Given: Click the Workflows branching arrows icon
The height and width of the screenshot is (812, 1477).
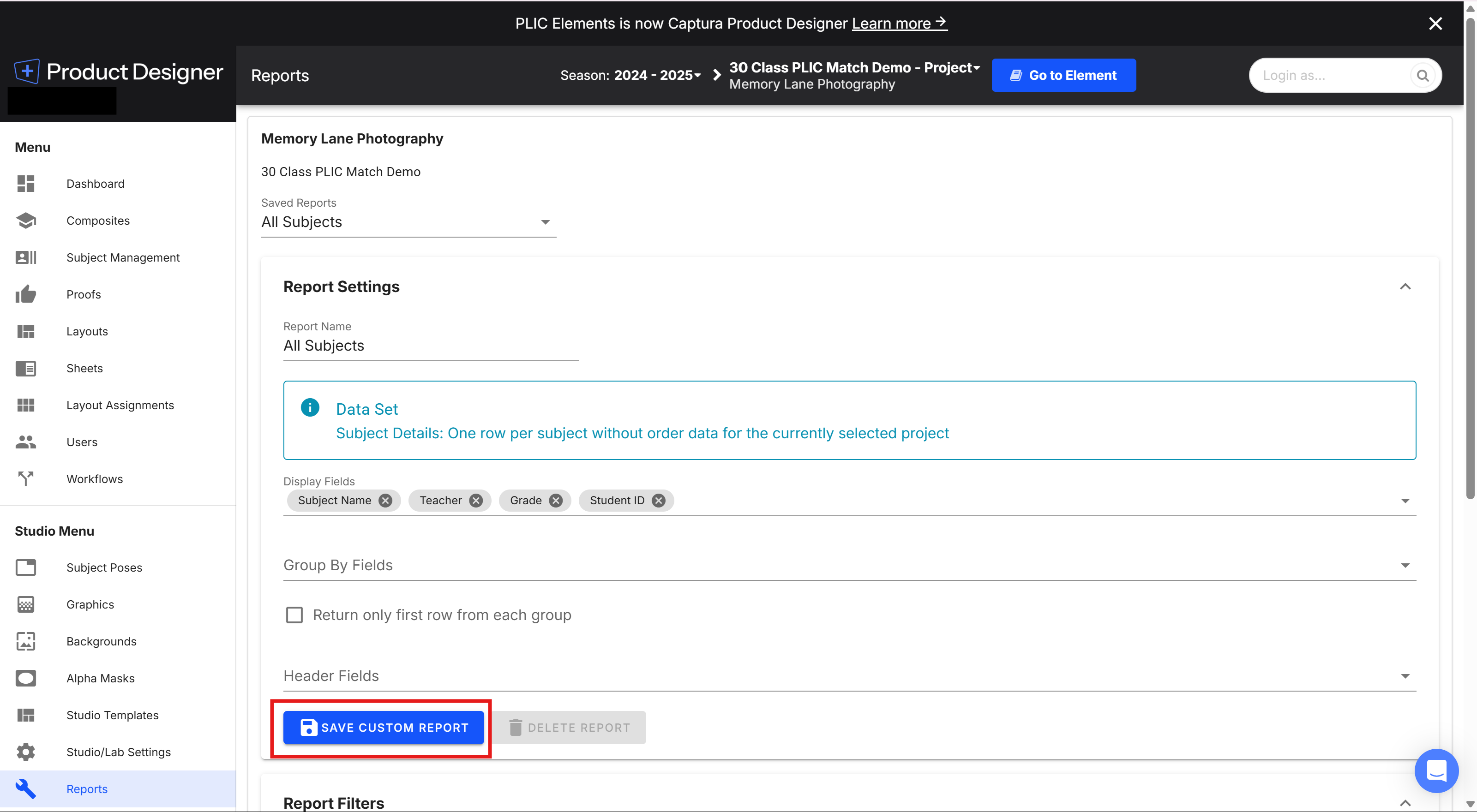Looking at the screenshot, I should [x=26, y=478].
